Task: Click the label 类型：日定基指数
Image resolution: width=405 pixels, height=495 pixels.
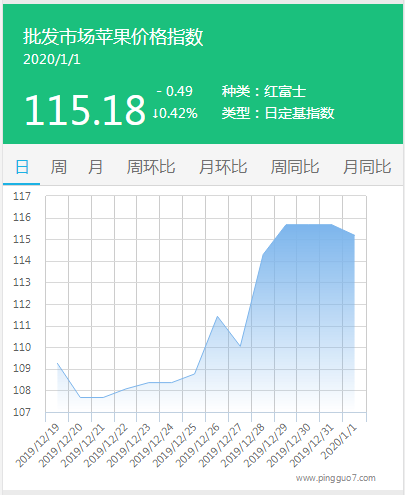Action: (278, 113)
